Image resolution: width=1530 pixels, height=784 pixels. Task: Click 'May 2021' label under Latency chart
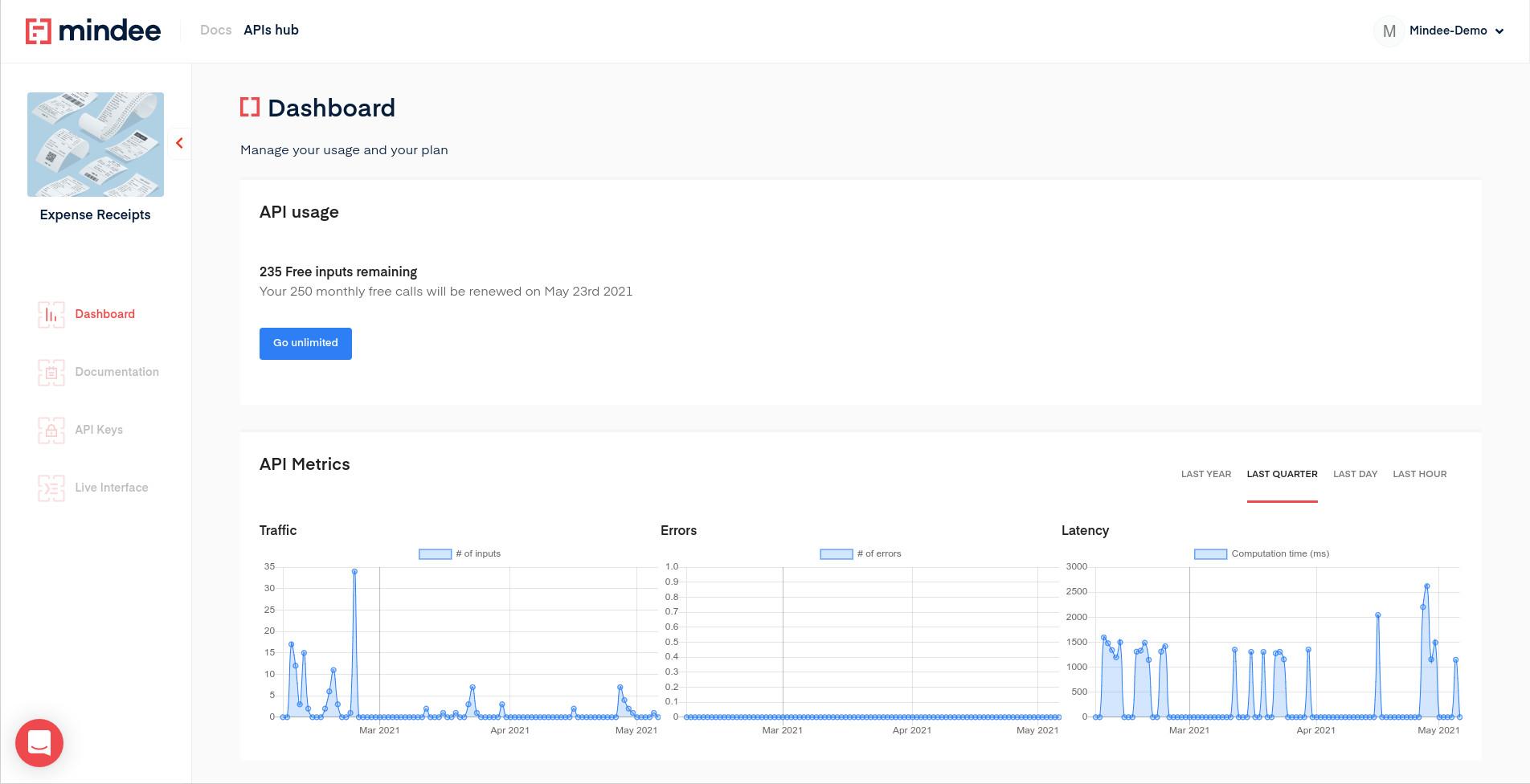point(1438,730)
